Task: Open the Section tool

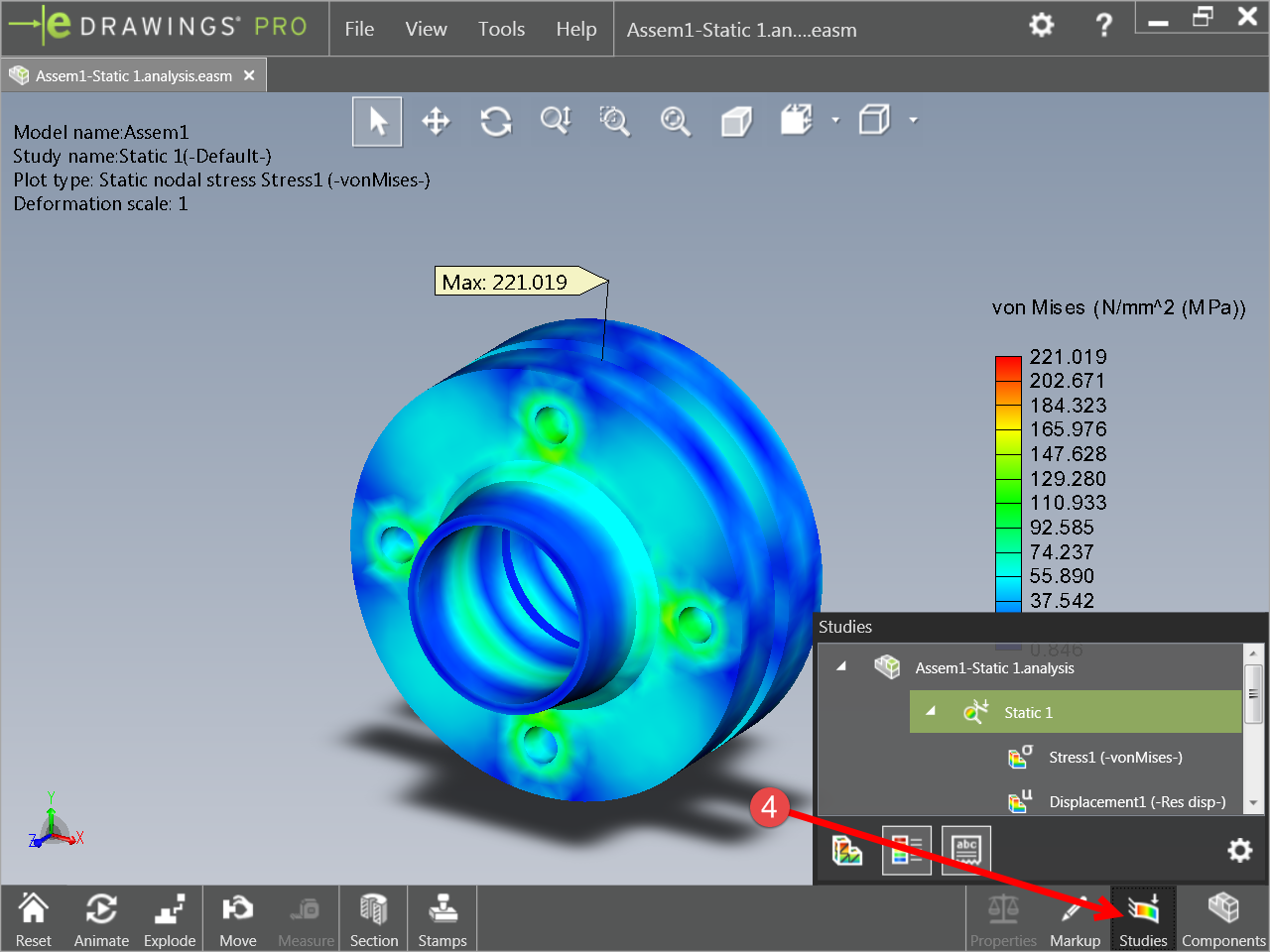Action: click(374, 916)
